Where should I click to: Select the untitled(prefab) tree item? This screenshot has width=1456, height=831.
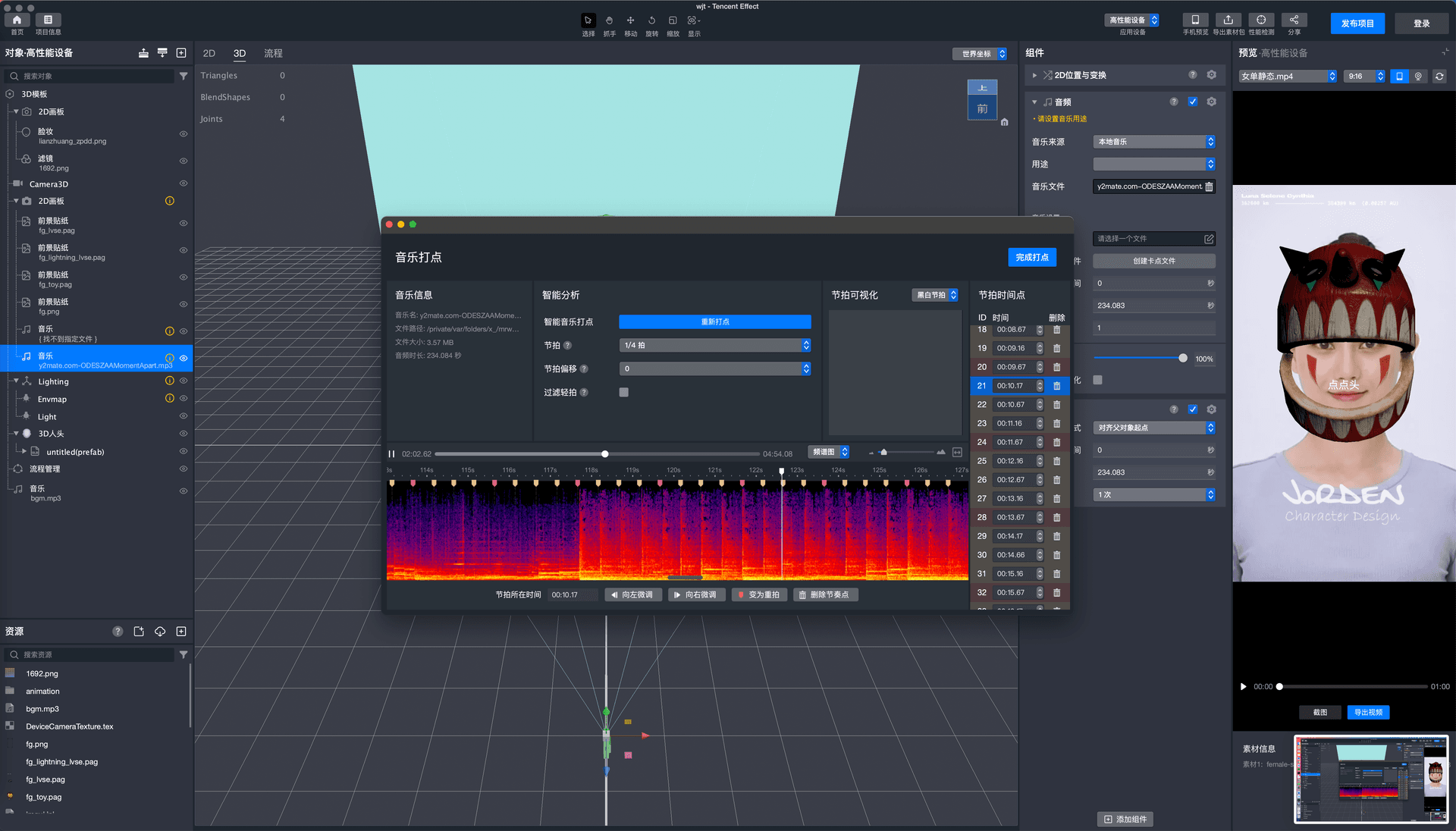pyautogui.click(x=75, y=453)
